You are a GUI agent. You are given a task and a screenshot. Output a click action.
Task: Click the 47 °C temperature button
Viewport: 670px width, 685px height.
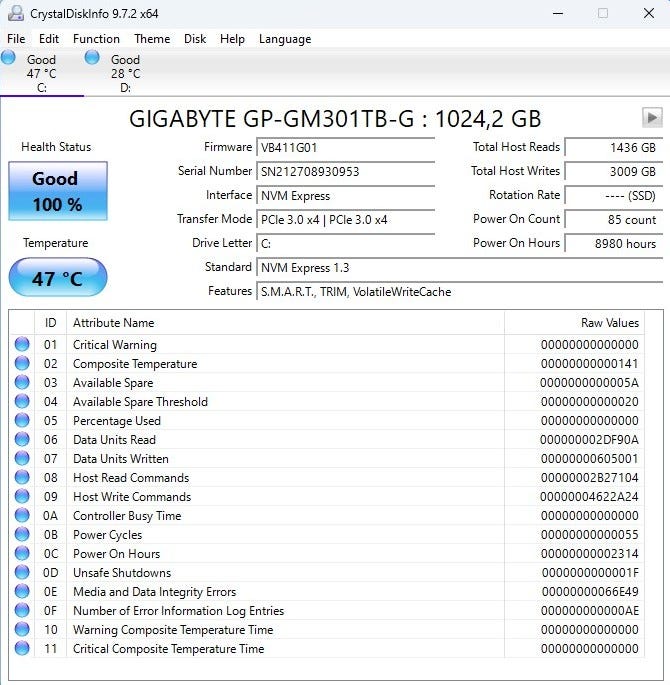coord(57,278)
